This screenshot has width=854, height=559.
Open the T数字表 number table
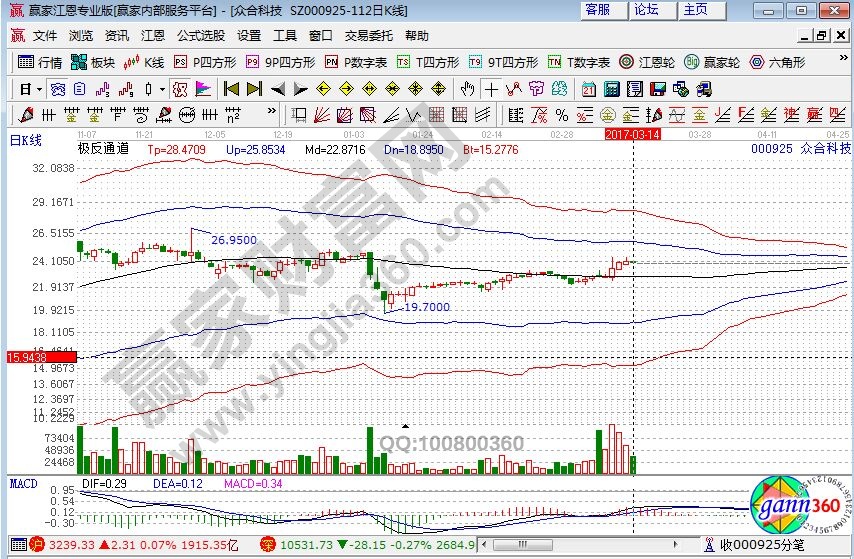point(580,62)
